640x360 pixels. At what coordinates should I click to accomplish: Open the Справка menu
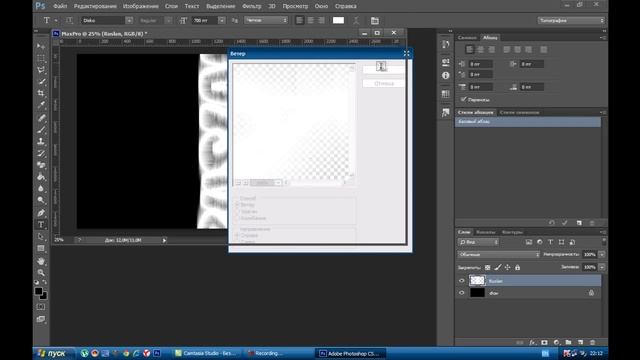click(x=345, y=6)
